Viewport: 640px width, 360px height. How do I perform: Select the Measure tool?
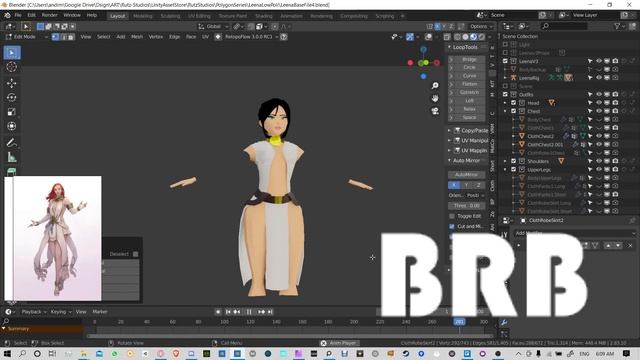click(x=12, y=157)
